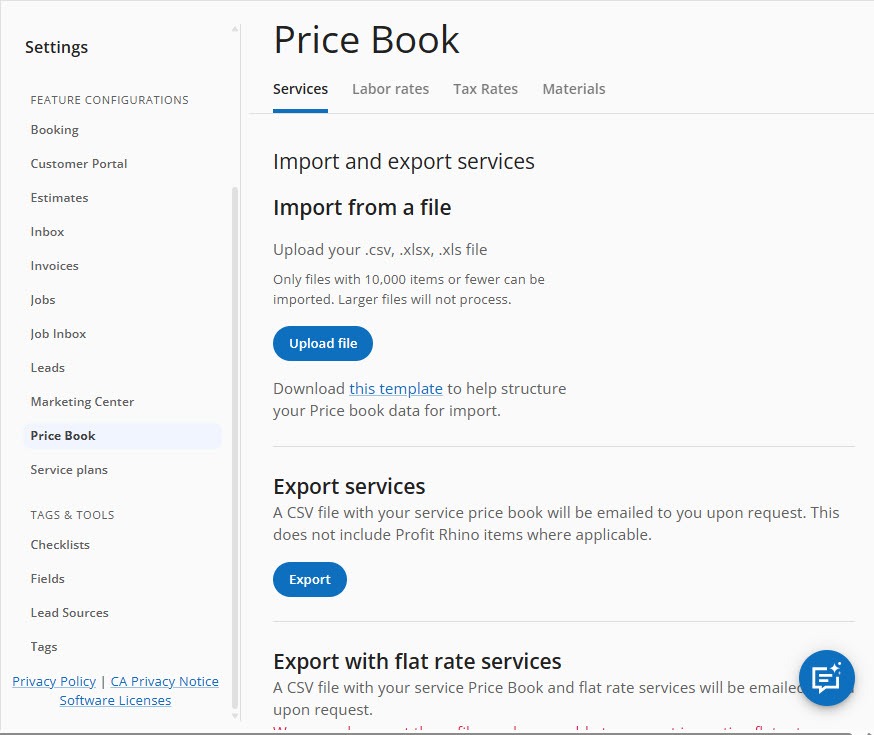This screenshot has width=874, height=735.
Task: Click the Export button under Export services
Action: (310, 580)
